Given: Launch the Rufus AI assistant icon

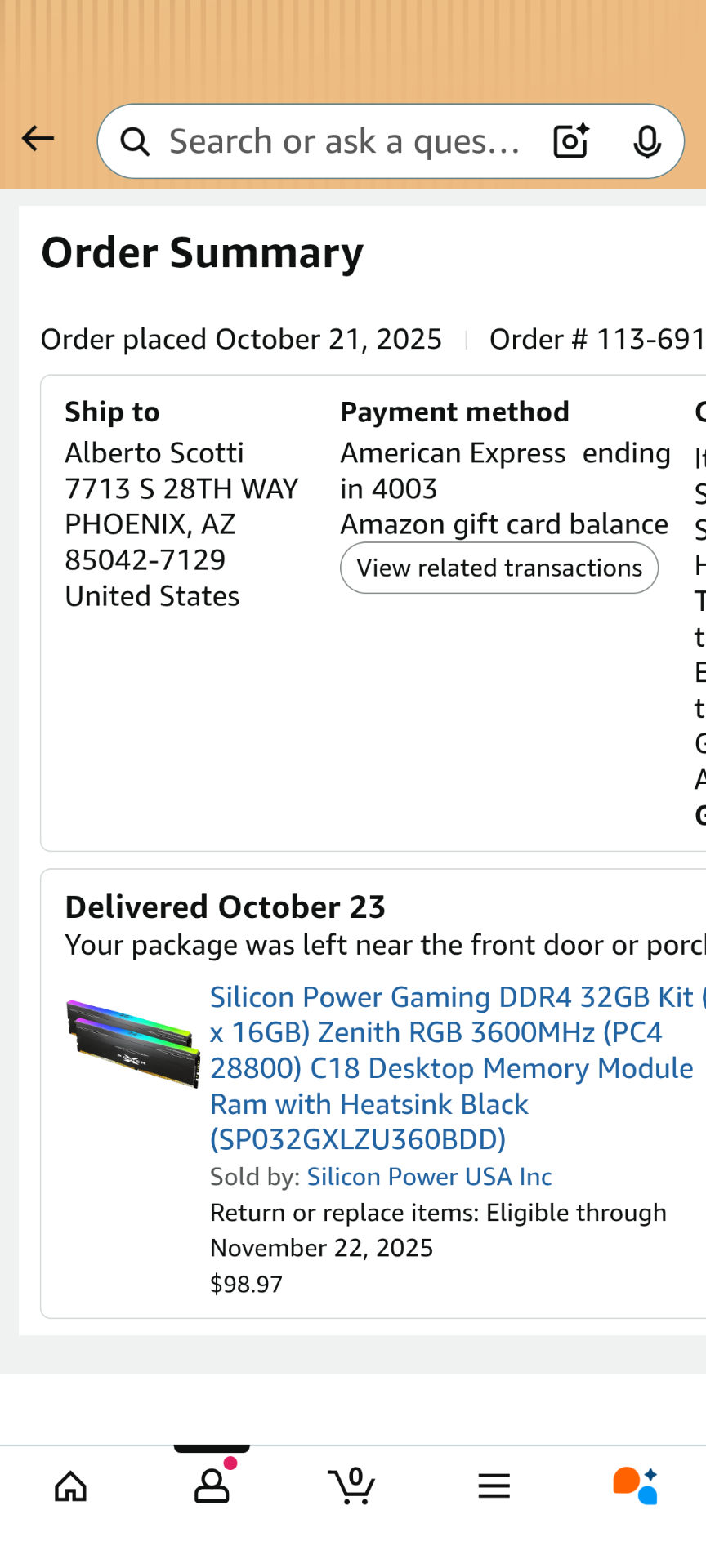Looking at the screenshot, I should (x=636, y=1486).
